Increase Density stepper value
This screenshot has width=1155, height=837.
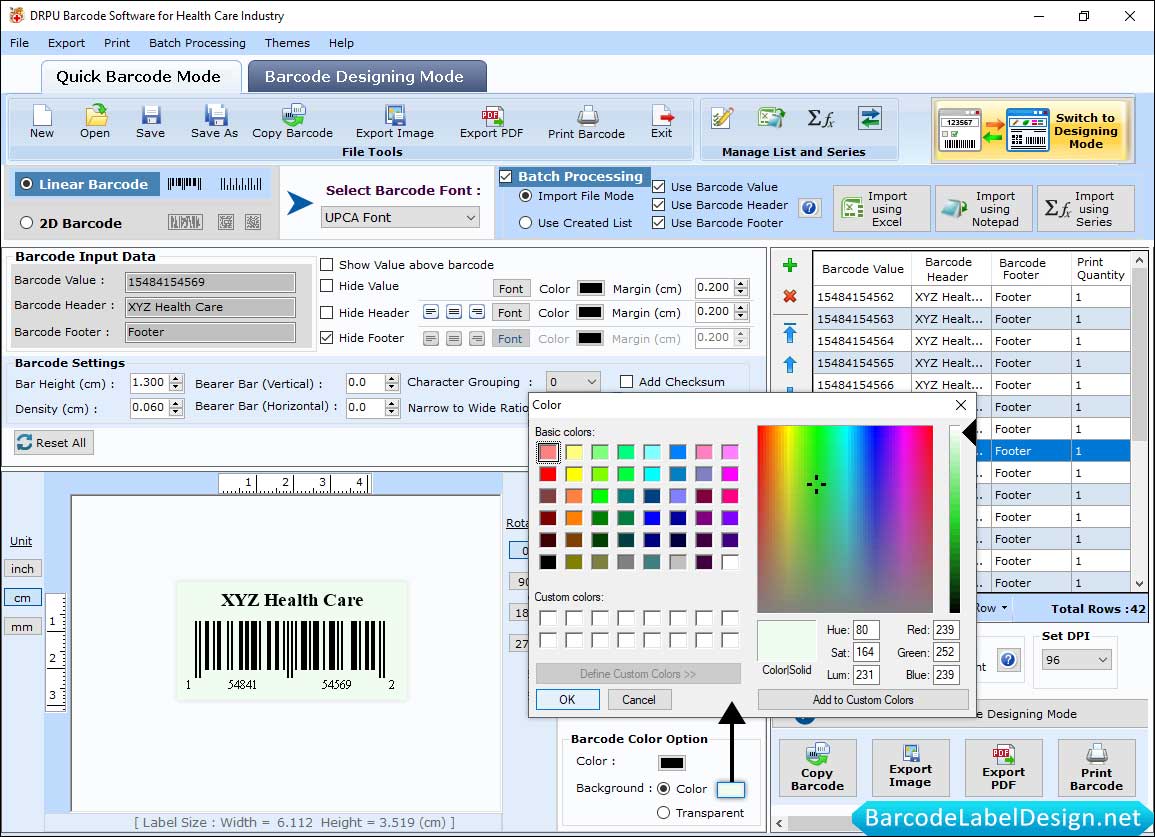point(175,404)
